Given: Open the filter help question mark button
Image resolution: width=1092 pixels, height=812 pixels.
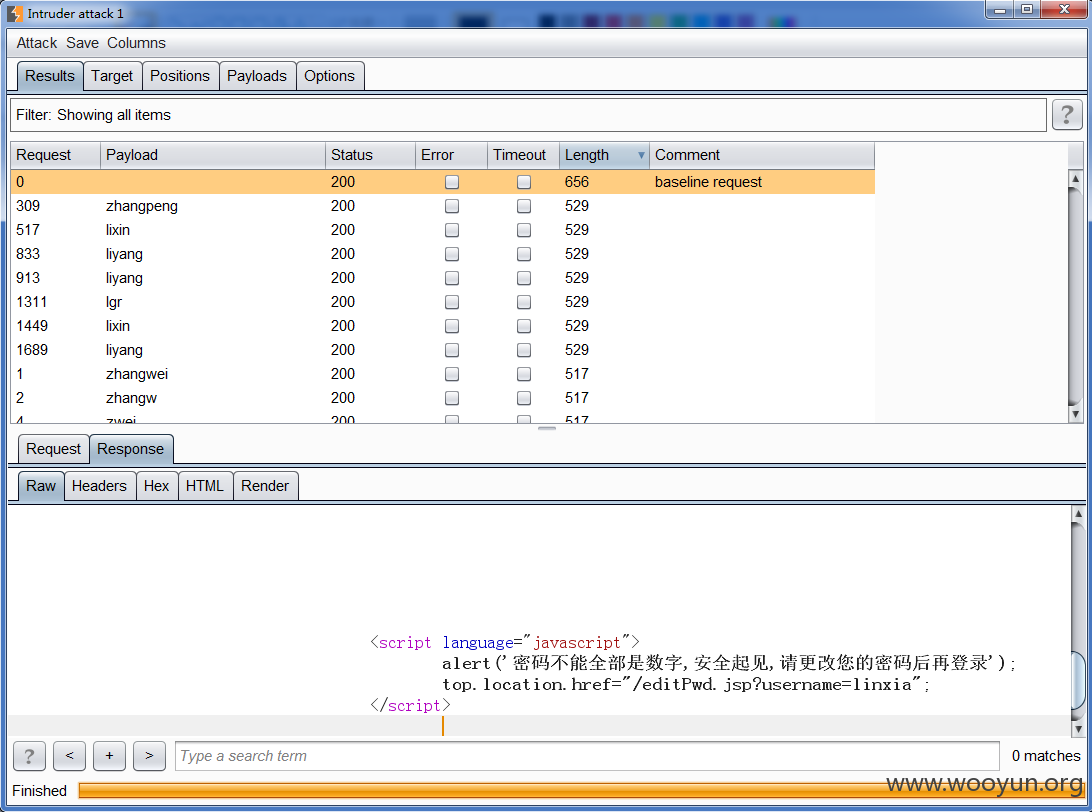Looking at the screenshot, I should [x=1066, y=115].
